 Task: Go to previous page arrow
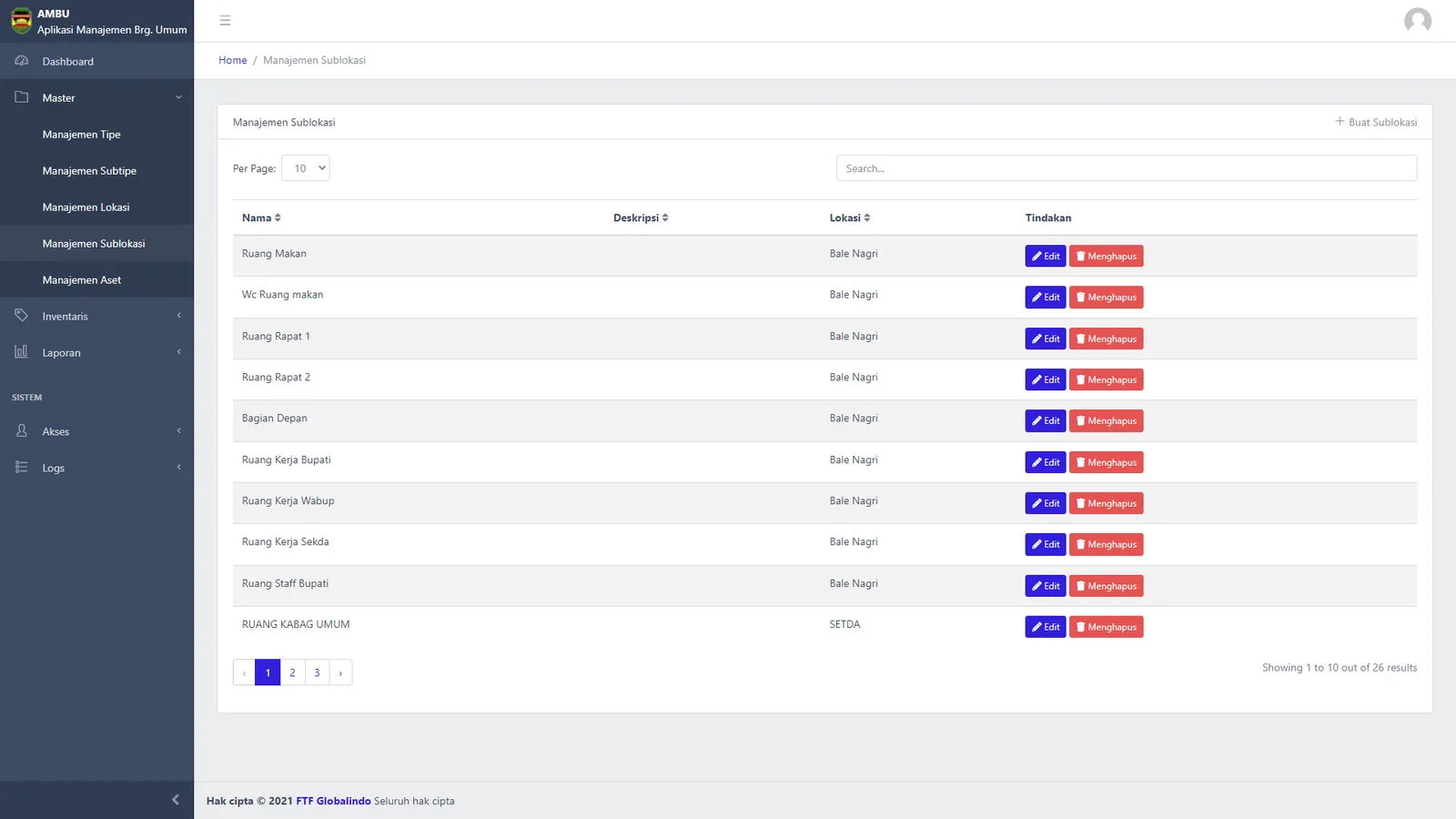[x=244, y=672]
